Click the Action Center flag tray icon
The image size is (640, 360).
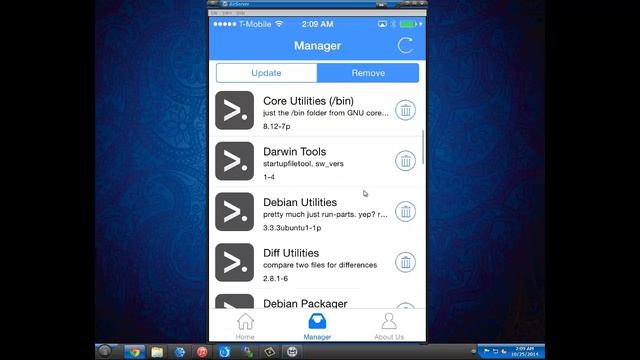[x=487, y=351]
